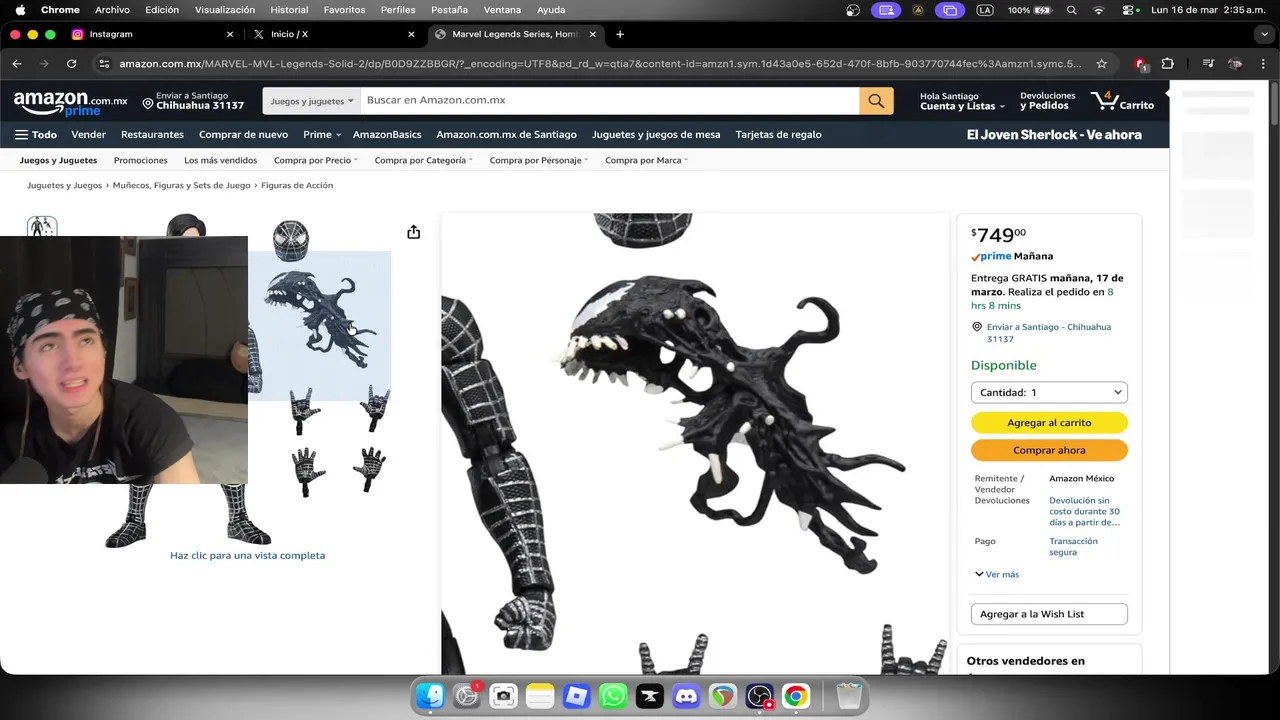Click the address bar URL
Image resolution: width=1280 pixels, height=720 pixels.
[600, 63]
